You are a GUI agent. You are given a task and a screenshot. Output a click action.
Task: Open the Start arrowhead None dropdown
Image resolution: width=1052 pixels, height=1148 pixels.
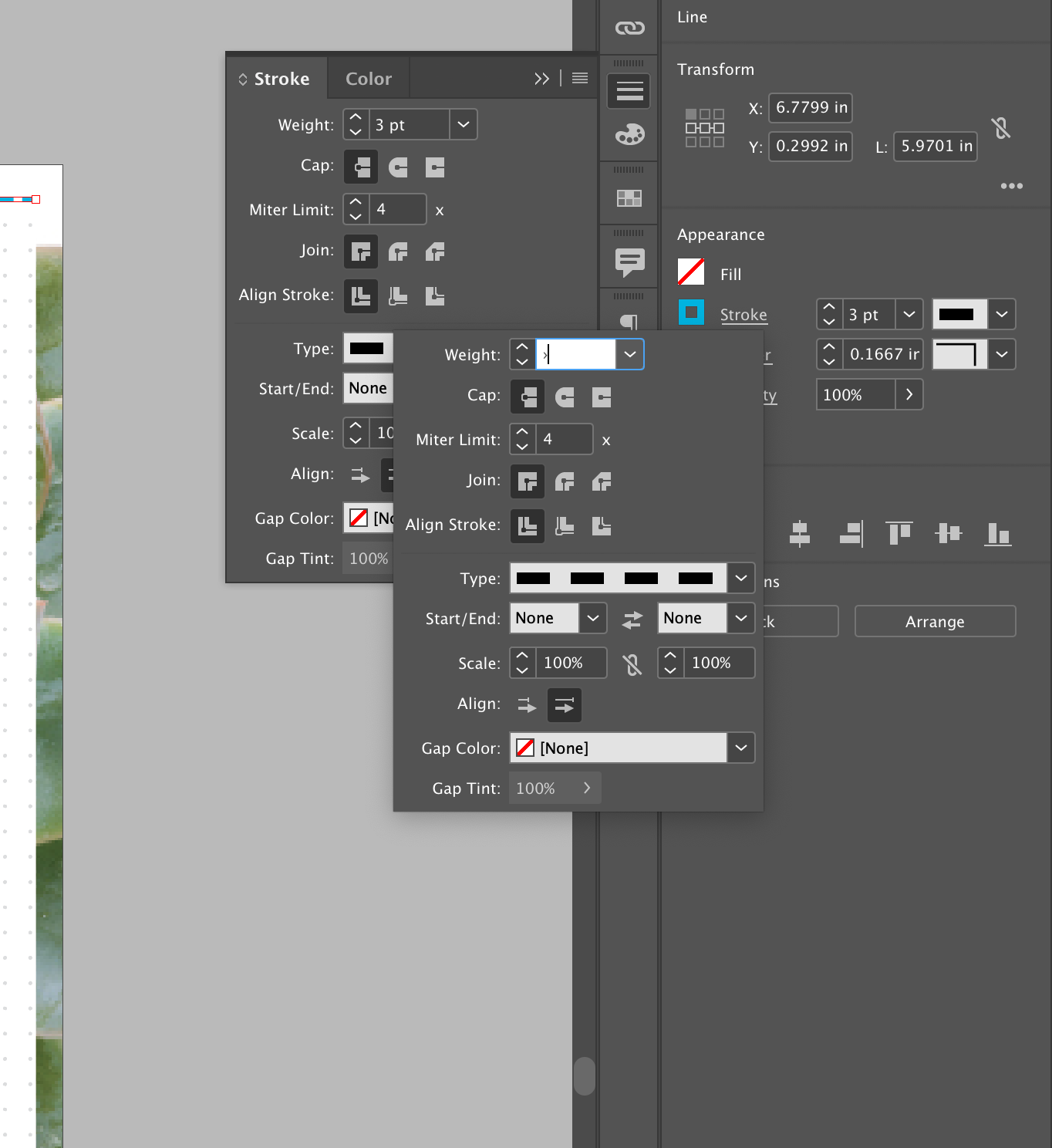[592, 617]
